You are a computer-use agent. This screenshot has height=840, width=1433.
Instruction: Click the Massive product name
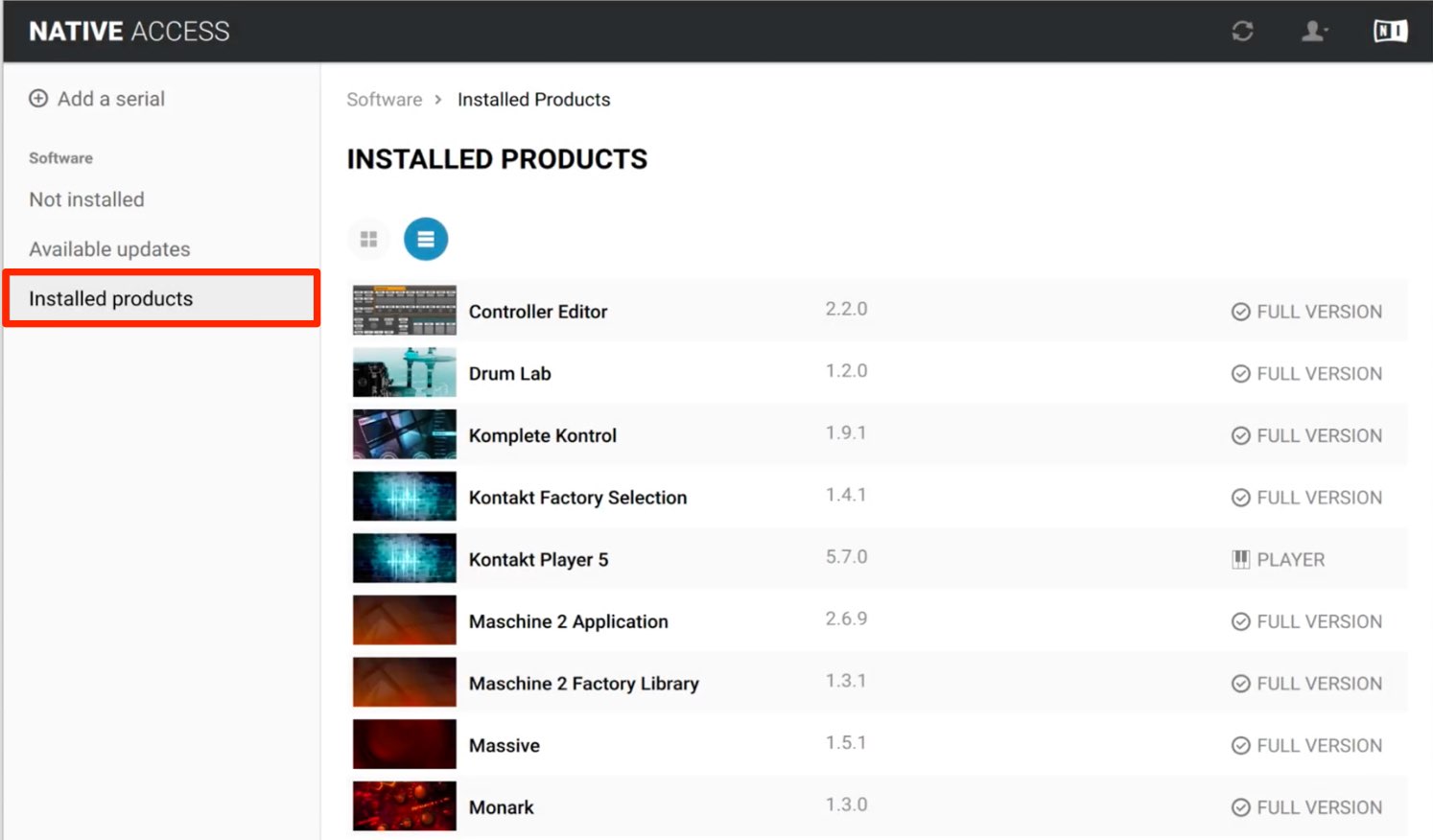504,746
